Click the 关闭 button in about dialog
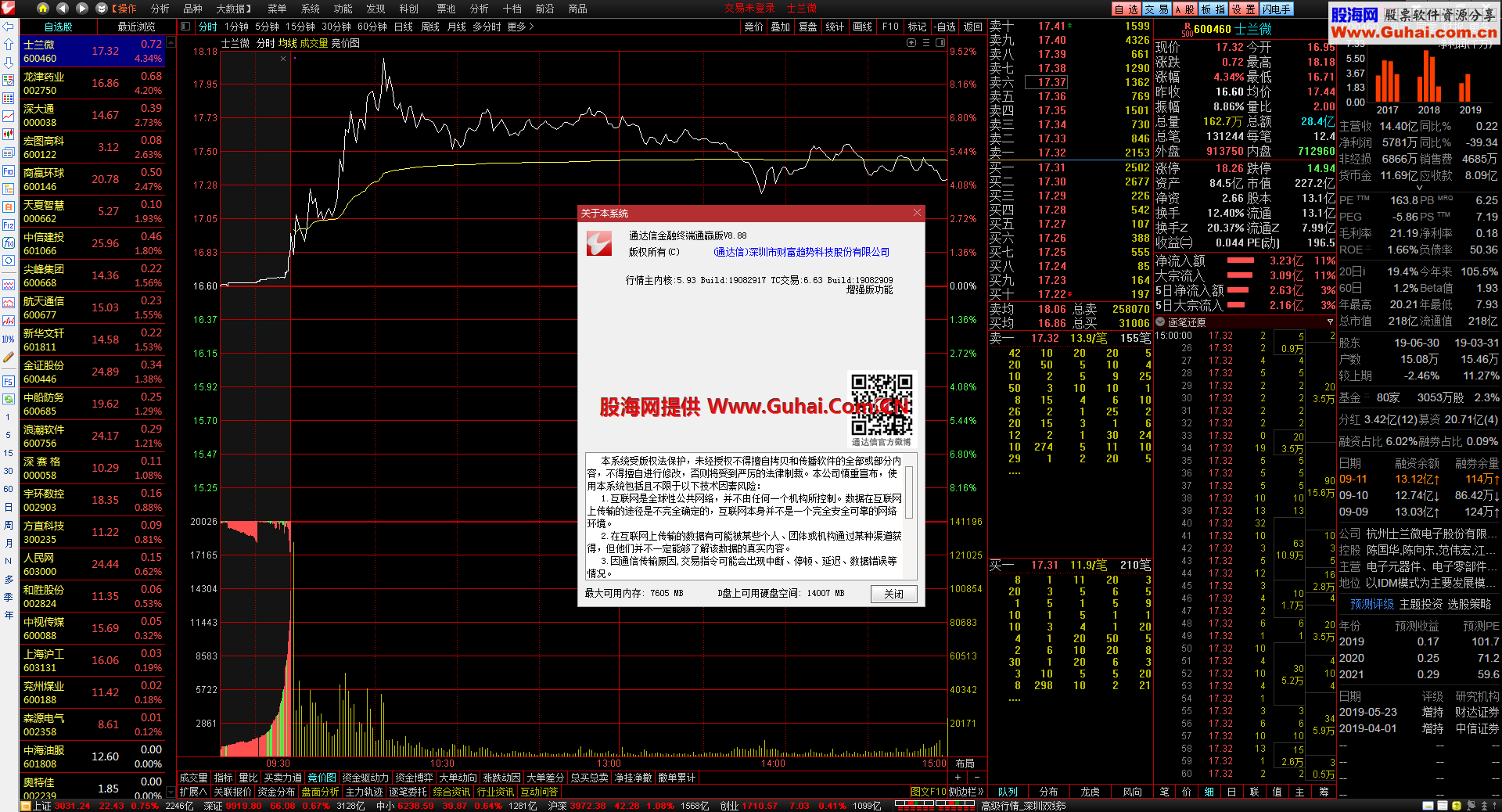This screenshot has height=812, width=1502. (x=893, y=594)
